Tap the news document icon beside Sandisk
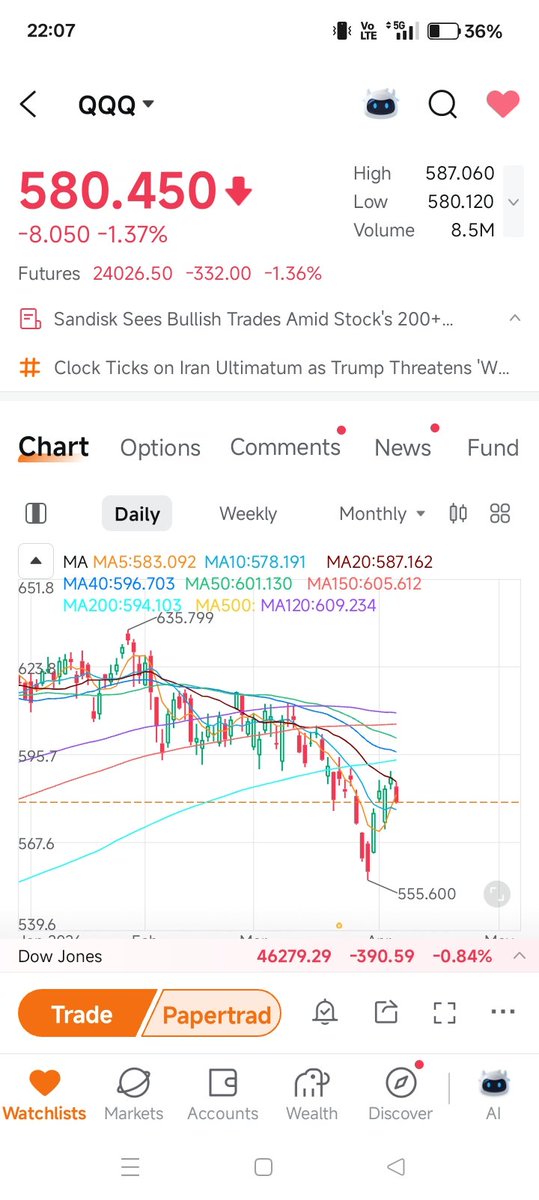Screen dimensions: 539x1200 [x=30, y=320]
